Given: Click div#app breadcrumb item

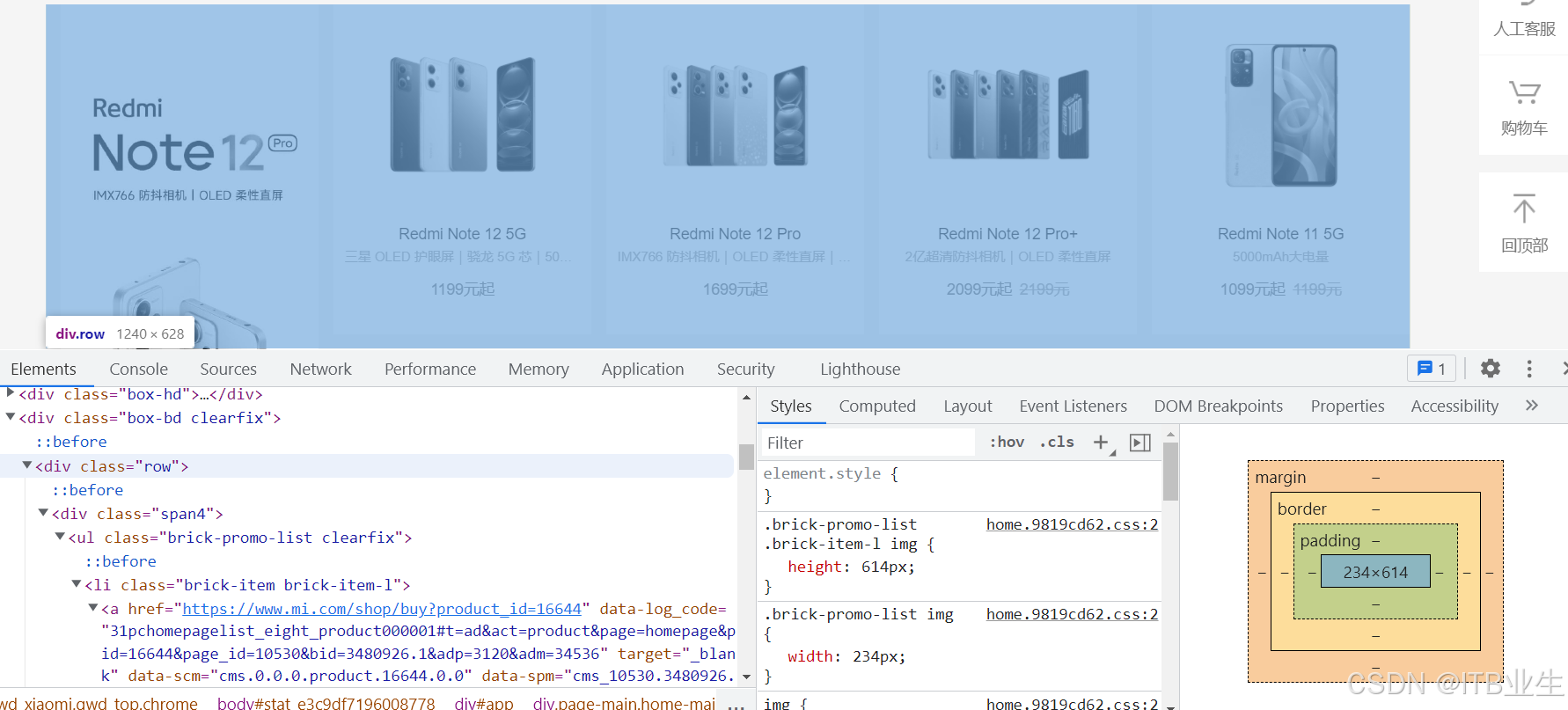Looking at the screenshot, I should 484,703.
